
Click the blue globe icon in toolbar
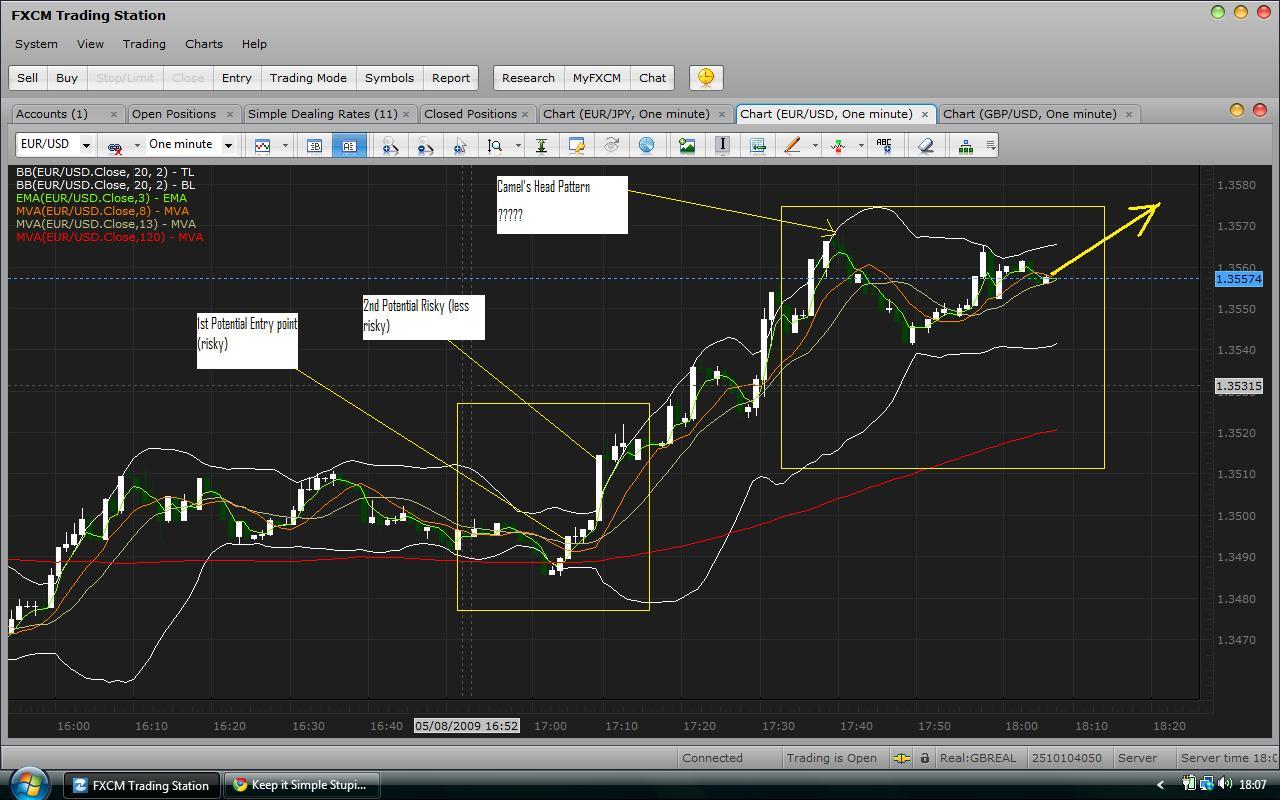click(x=646, y=146)
